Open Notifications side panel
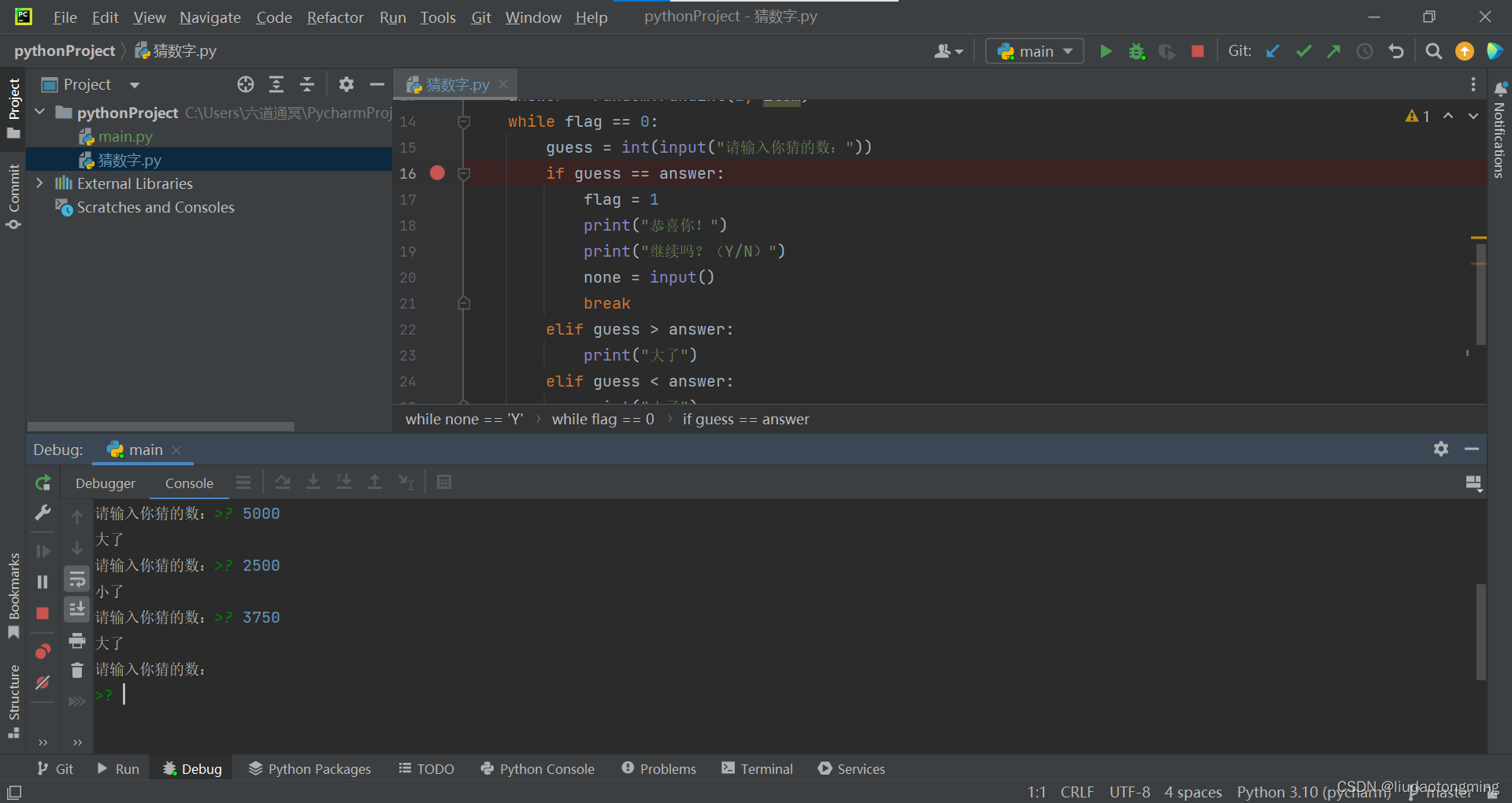 (x=1500, y=130)
